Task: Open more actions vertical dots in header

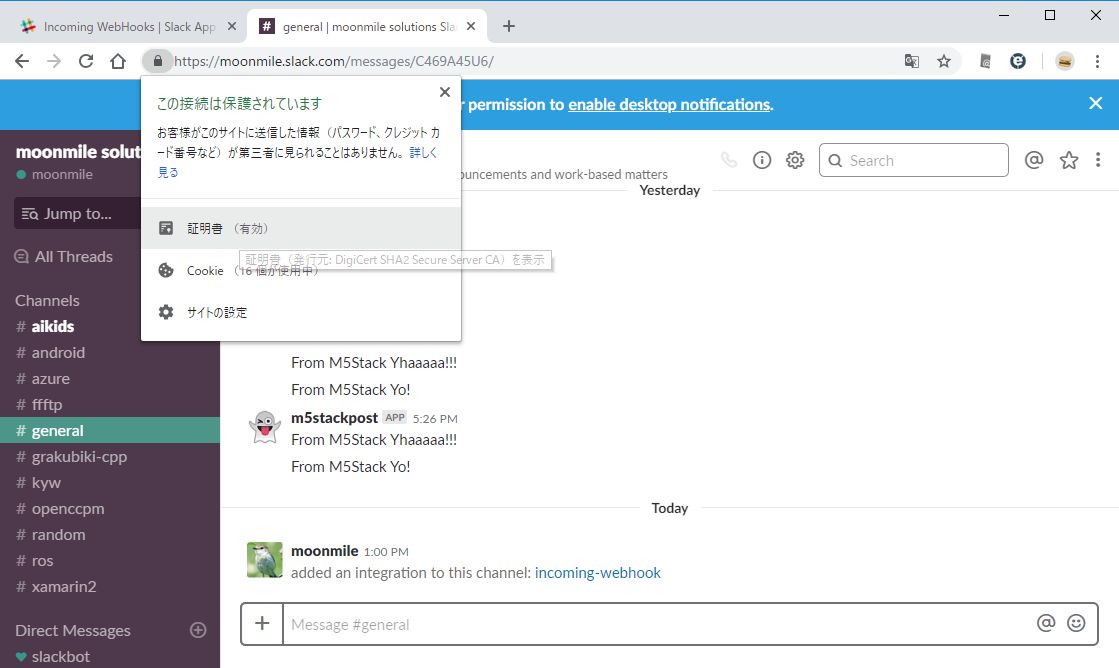Action: click(1098, 160)
